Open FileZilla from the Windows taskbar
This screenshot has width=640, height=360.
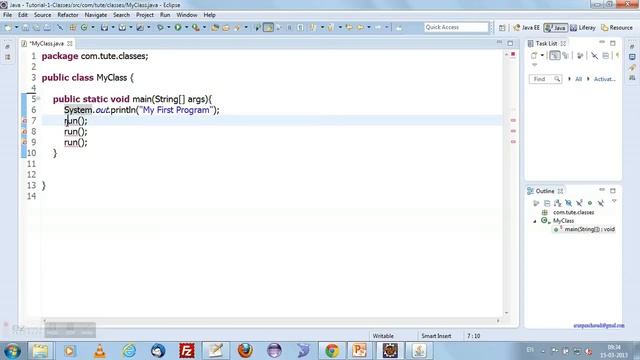point(187,351)
